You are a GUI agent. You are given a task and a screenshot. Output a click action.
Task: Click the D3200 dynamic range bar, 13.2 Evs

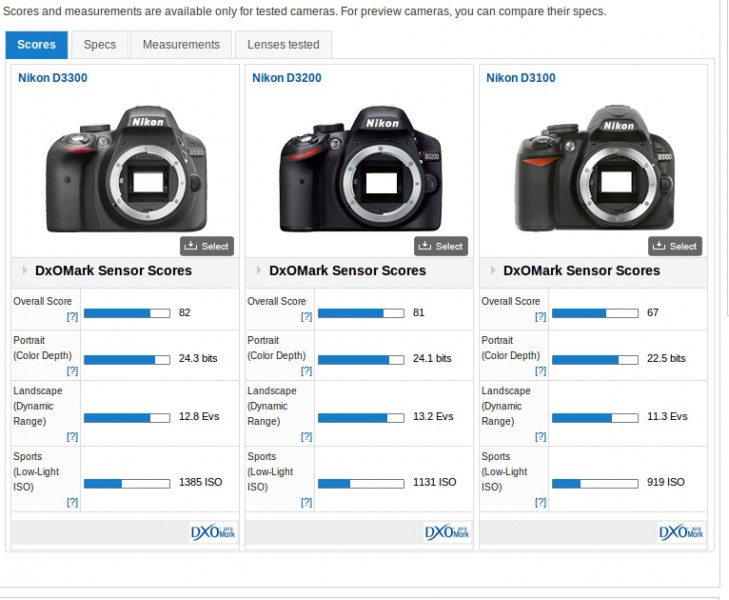361,418
